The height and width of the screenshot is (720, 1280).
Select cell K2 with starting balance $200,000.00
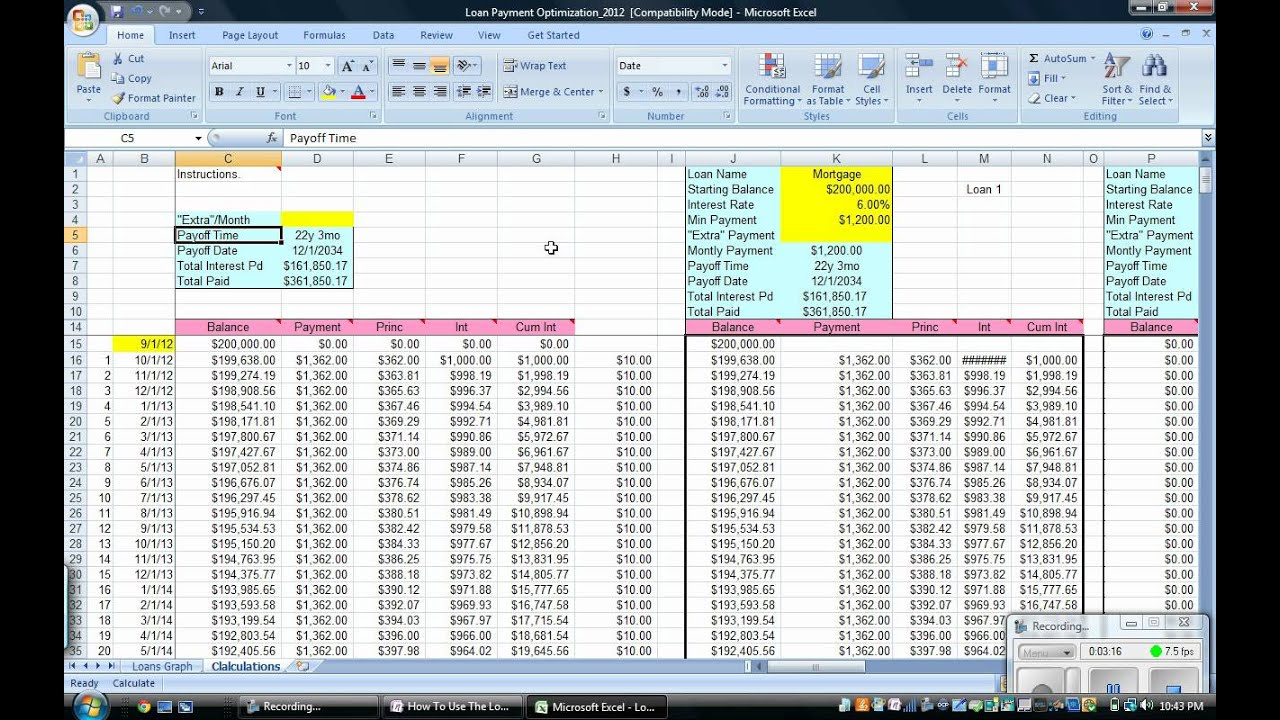(x=836, y=189)
